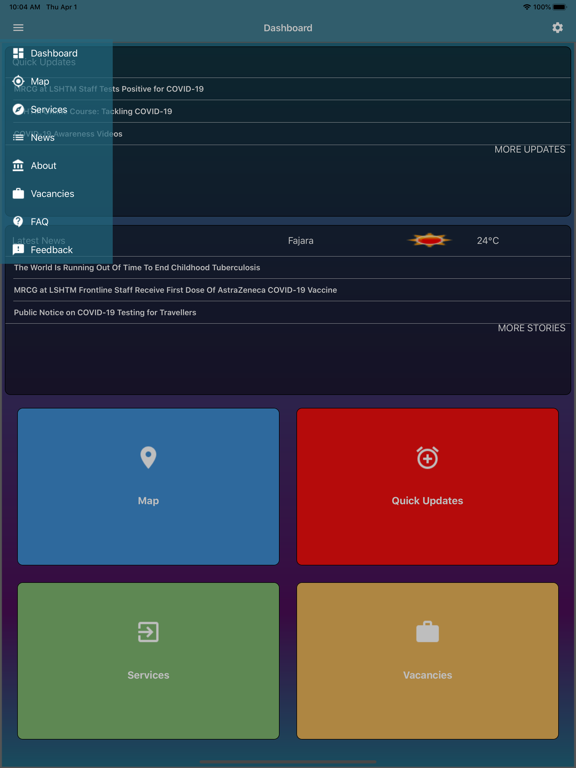Click the About institution icon in side menu

pos(18,166)
